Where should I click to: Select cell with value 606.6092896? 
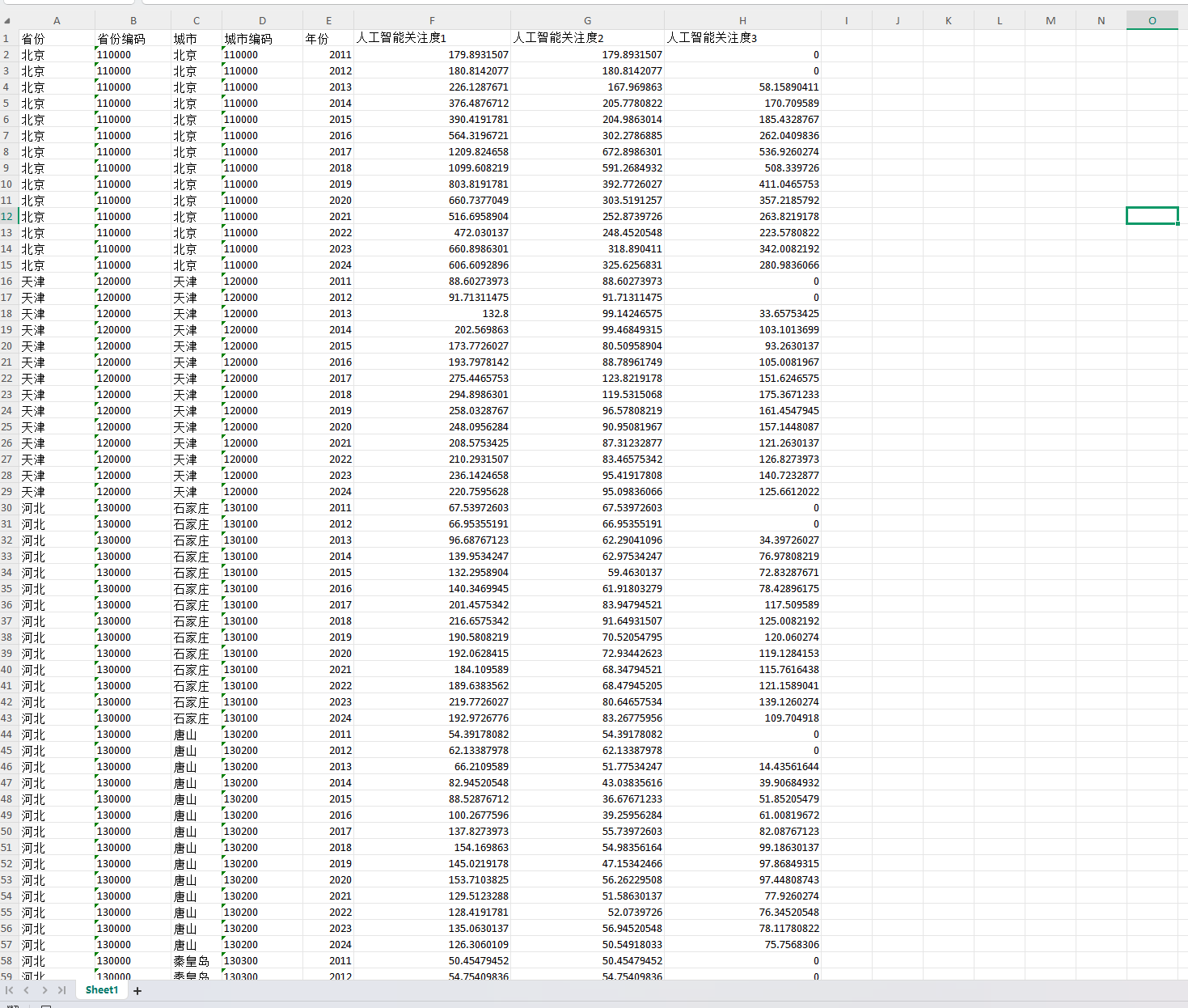click(x=433, y=265)
